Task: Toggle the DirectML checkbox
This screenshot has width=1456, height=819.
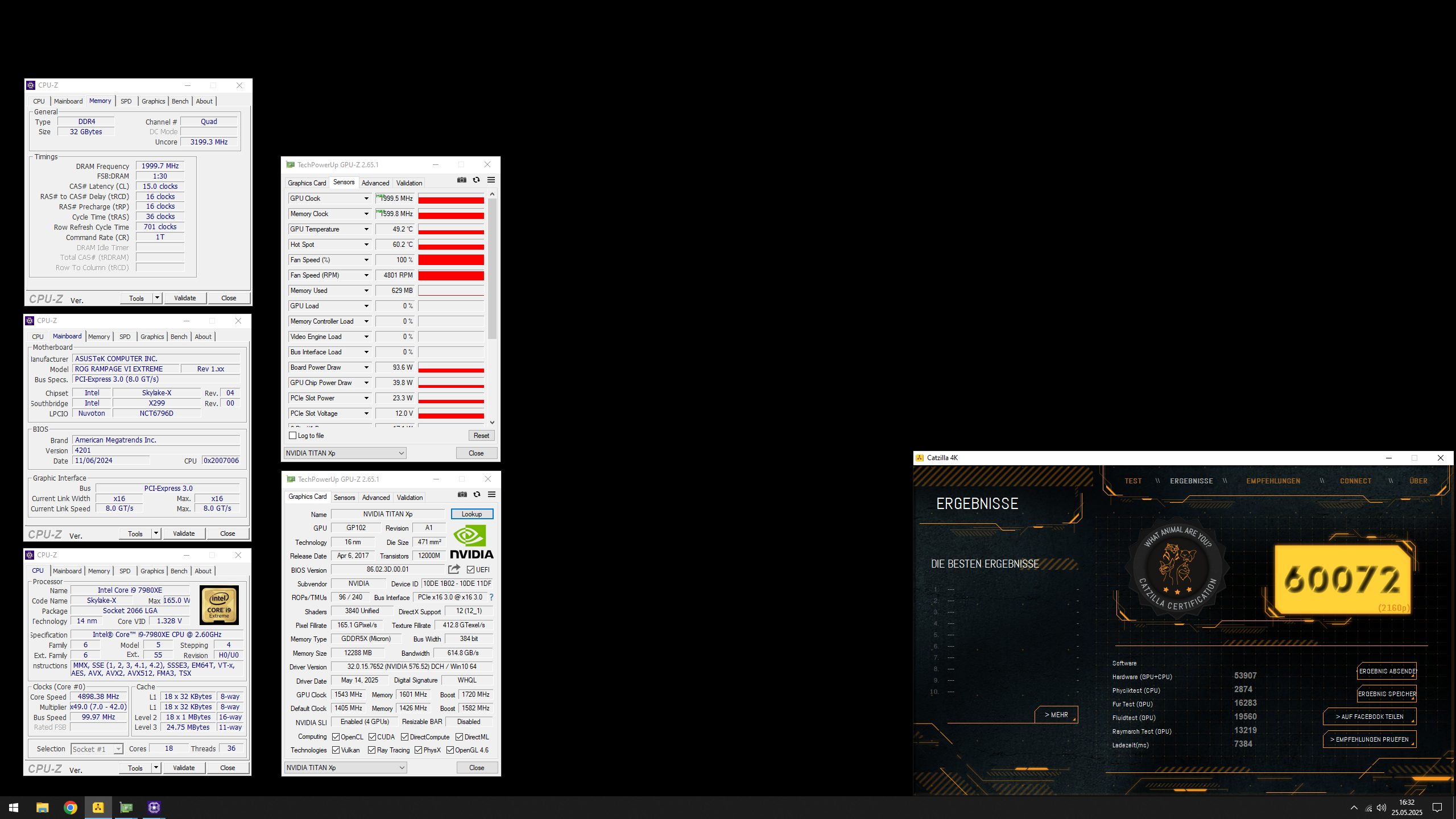Action: [460, 737]
